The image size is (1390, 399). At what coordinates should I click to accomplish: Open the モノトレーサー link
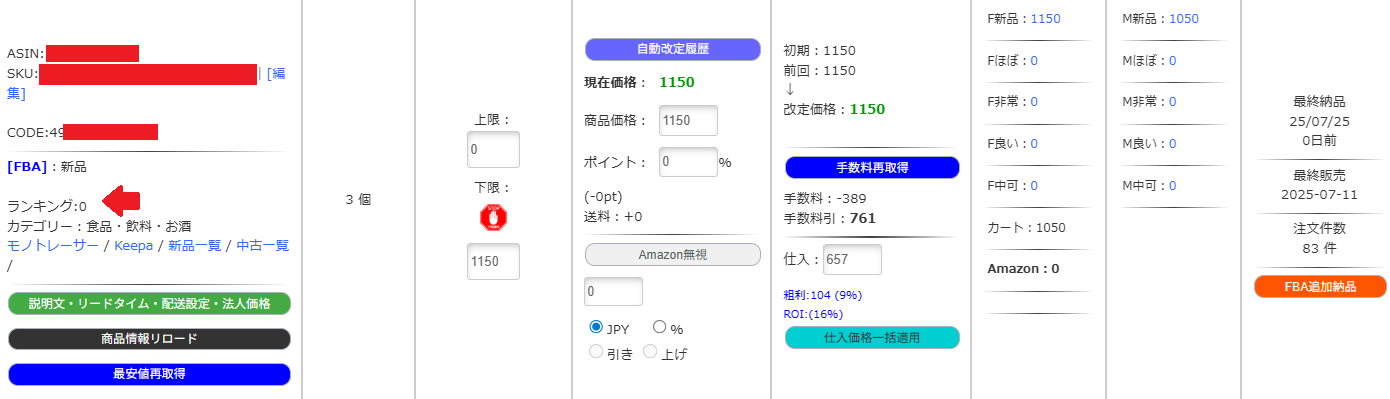click(53, 245)
